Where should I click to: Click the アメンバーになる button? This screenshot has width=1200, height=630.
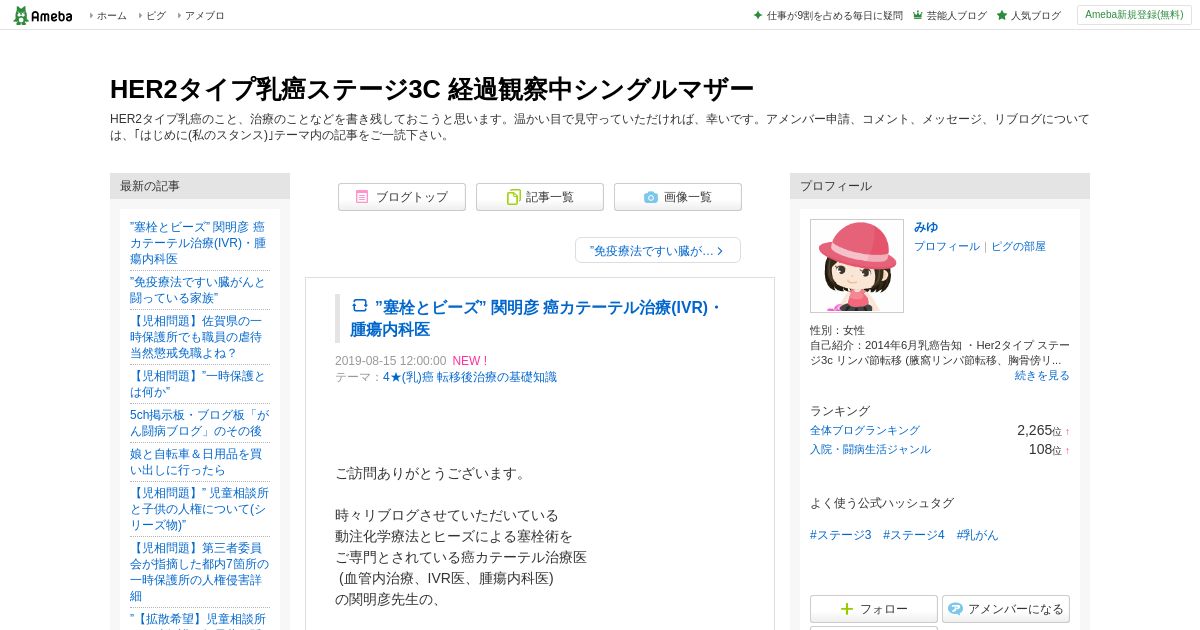(1006, 609)
